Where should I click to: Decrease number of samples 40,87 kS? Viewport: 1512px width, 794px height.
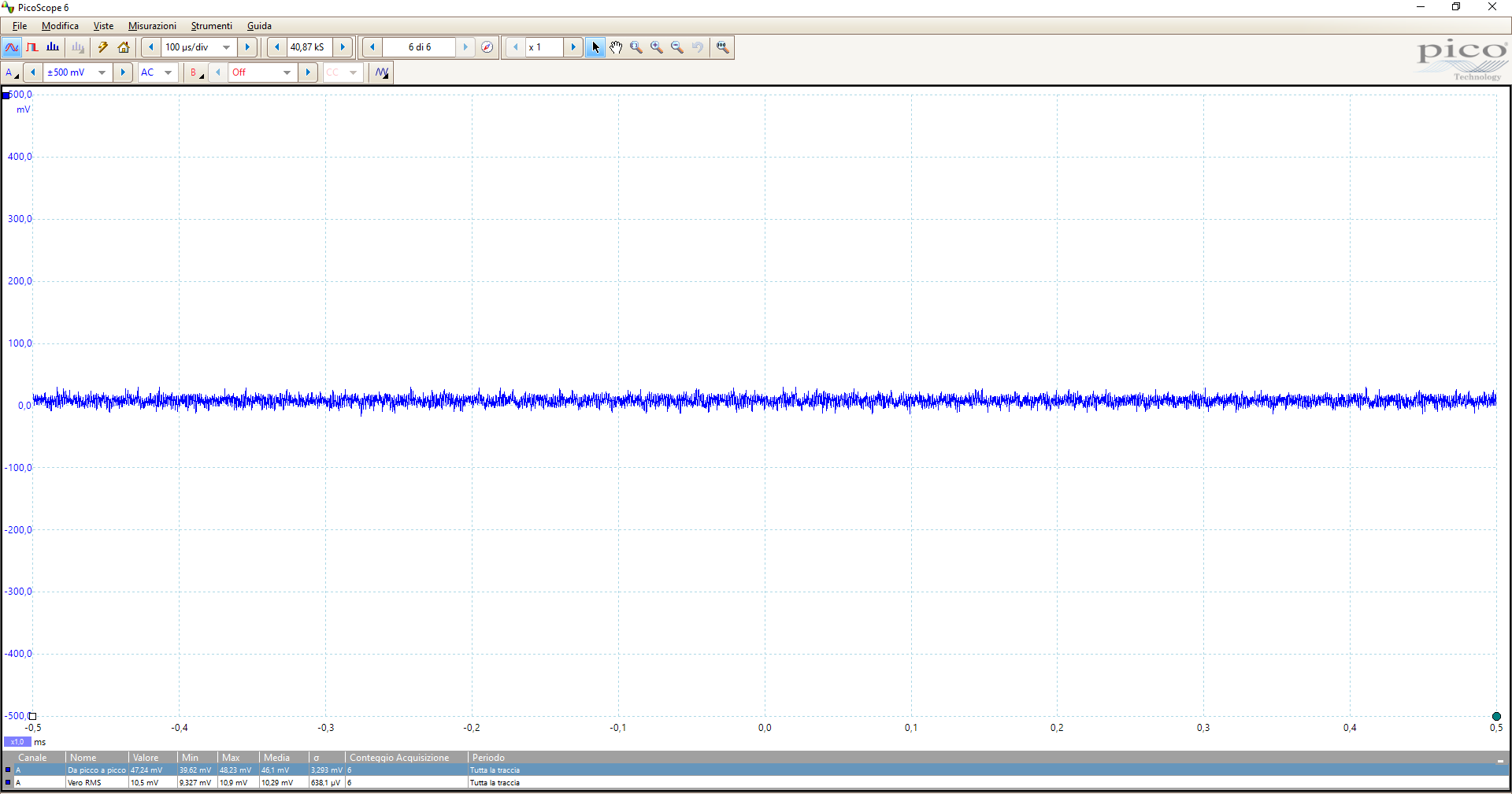(277, 47)
